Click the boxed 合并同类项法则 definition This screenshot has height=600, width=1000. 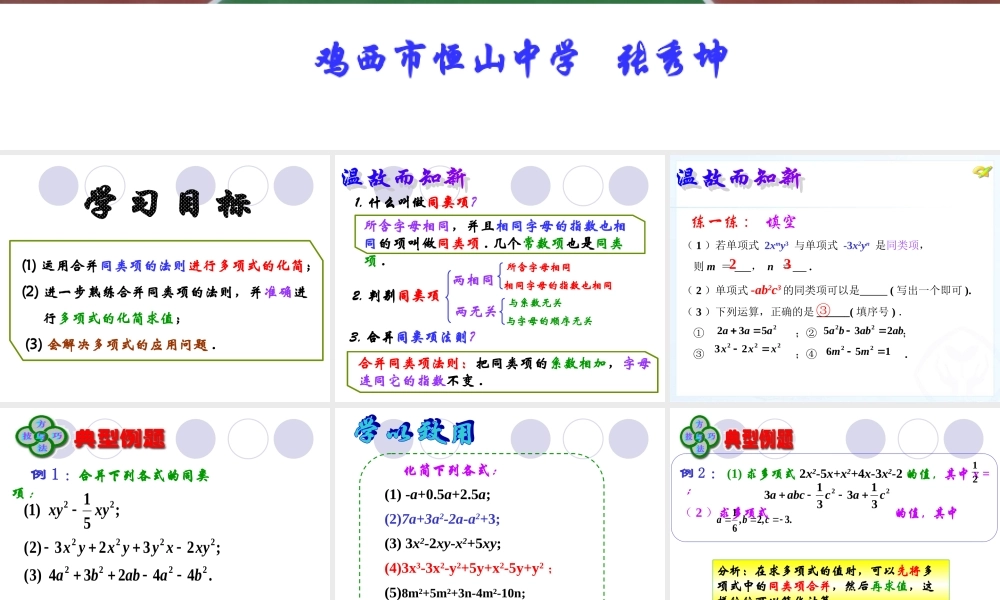click(x=503, y=372)
